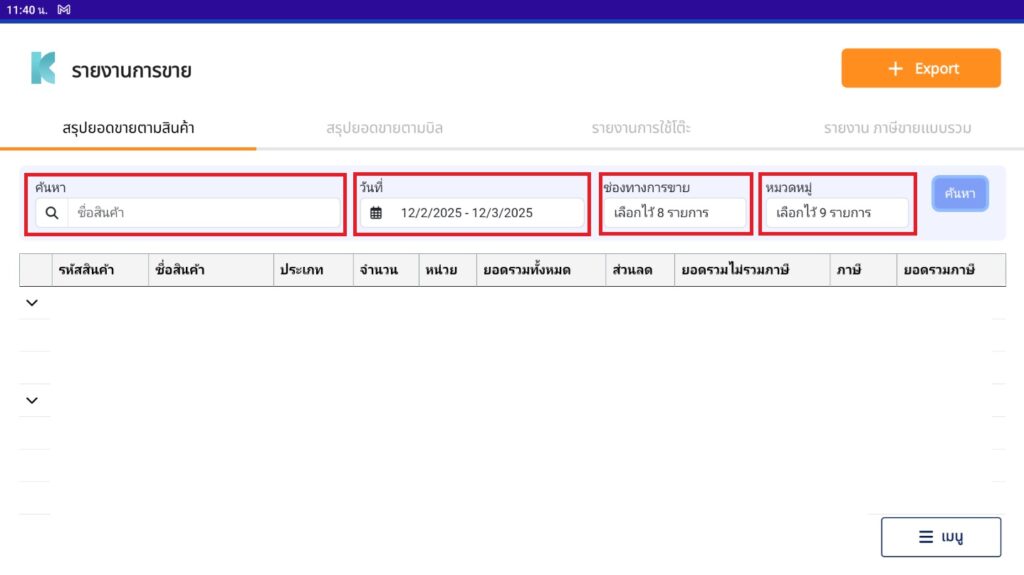Viewport: 1024px width, 575px height.
Task: Switch to สรุปยอดขายตามบิล tab
Action: [x=384, y=129]
